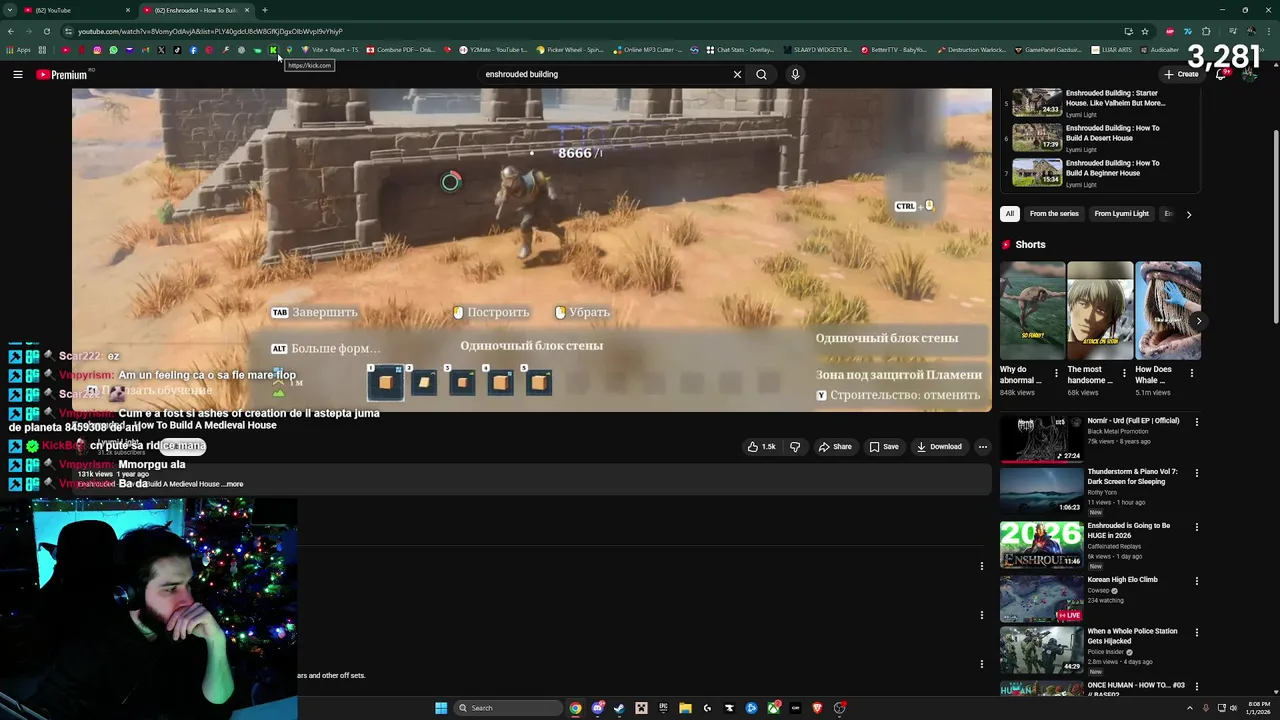Viewport: 1280px width, 720px height.
Task: Select the All filter chip
Action: [x=1010, y=214]
